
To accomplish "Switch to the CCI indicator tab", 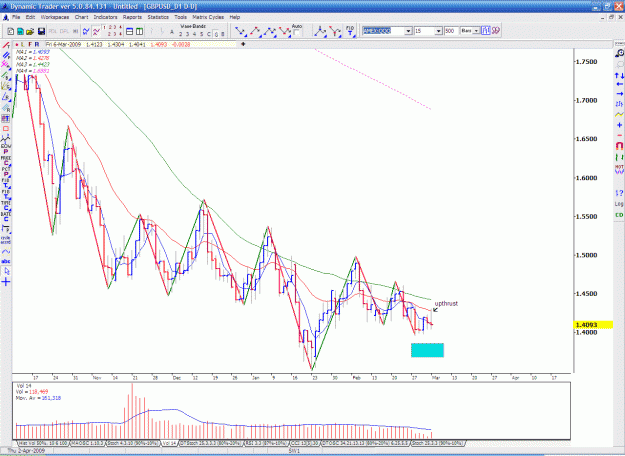I will click(x=305, y=443).
